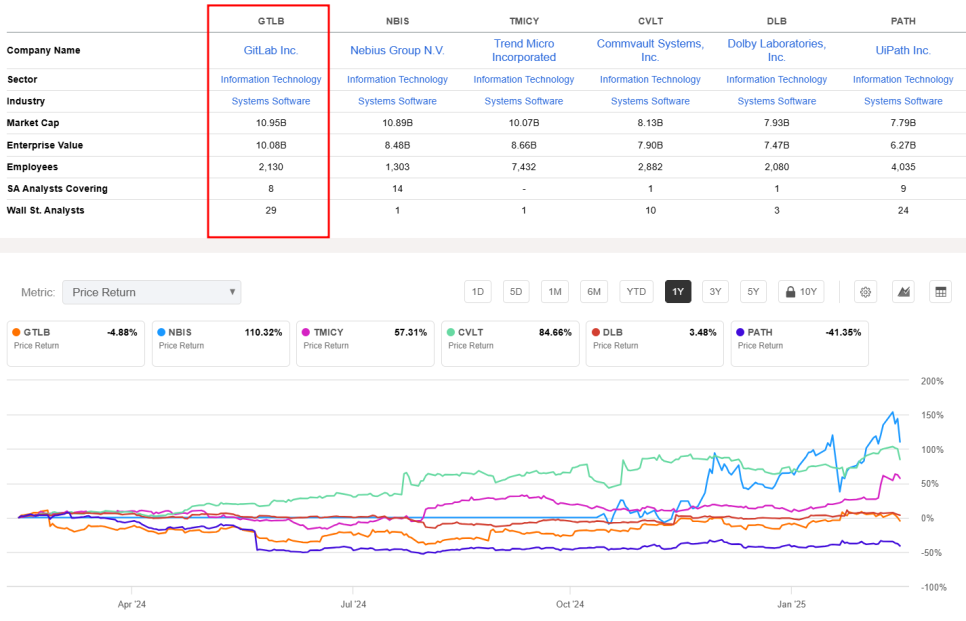The height and width of the screenshot is (621, 966).
Task: Click the DLB ticker column header
Action: coord(777,21)
